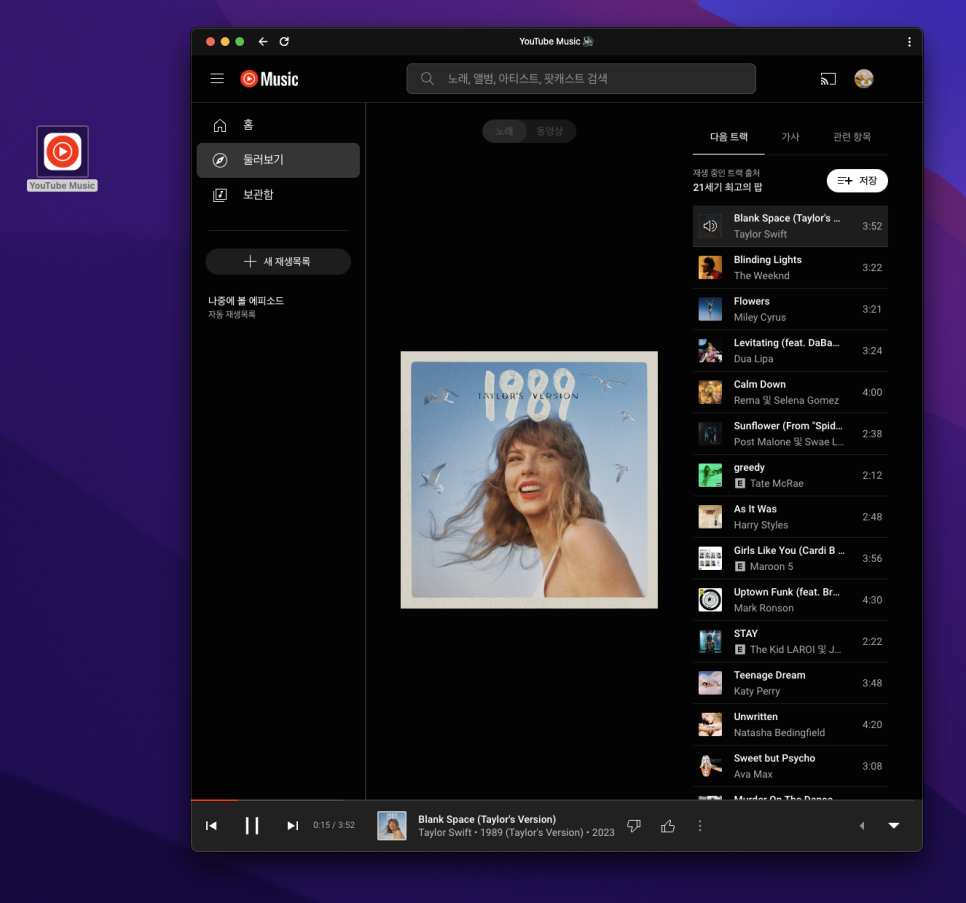Open the three-dot window menu
The image size is (966, 903).
909,42
